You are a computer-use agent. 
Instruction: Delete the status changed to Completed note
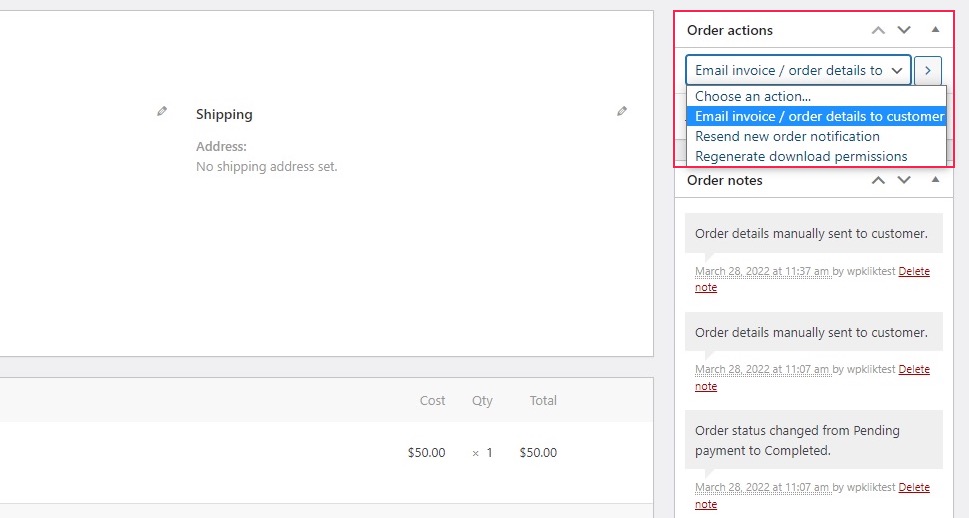pos(813,495)
